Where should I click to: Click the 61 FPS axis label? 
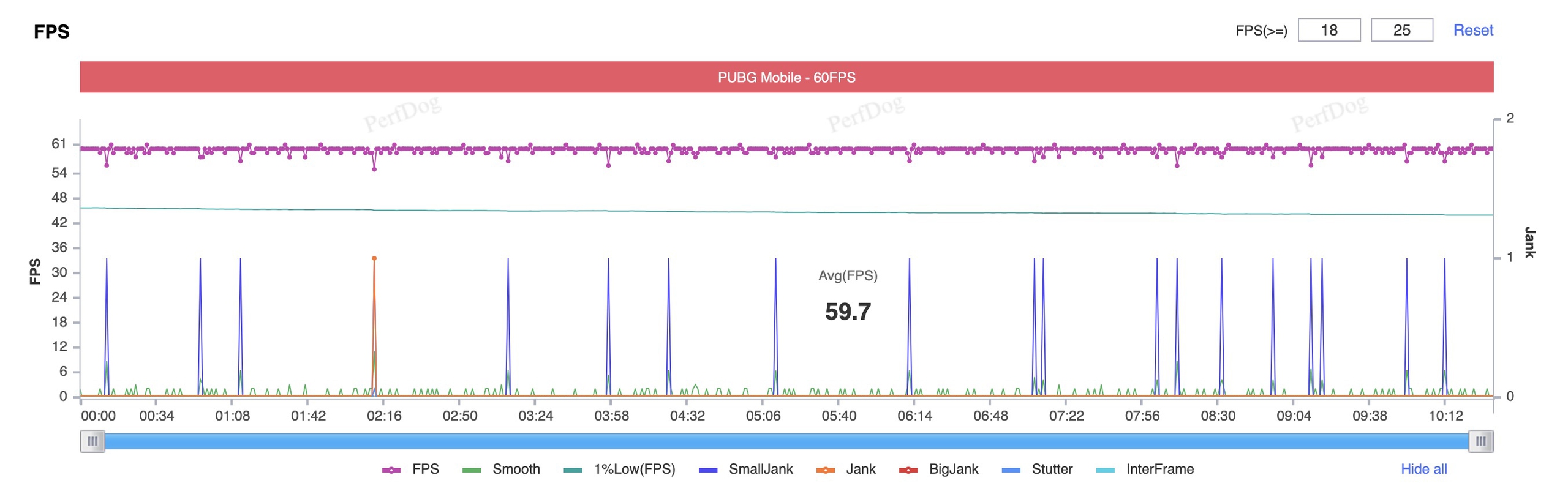(x=59, y=144)
